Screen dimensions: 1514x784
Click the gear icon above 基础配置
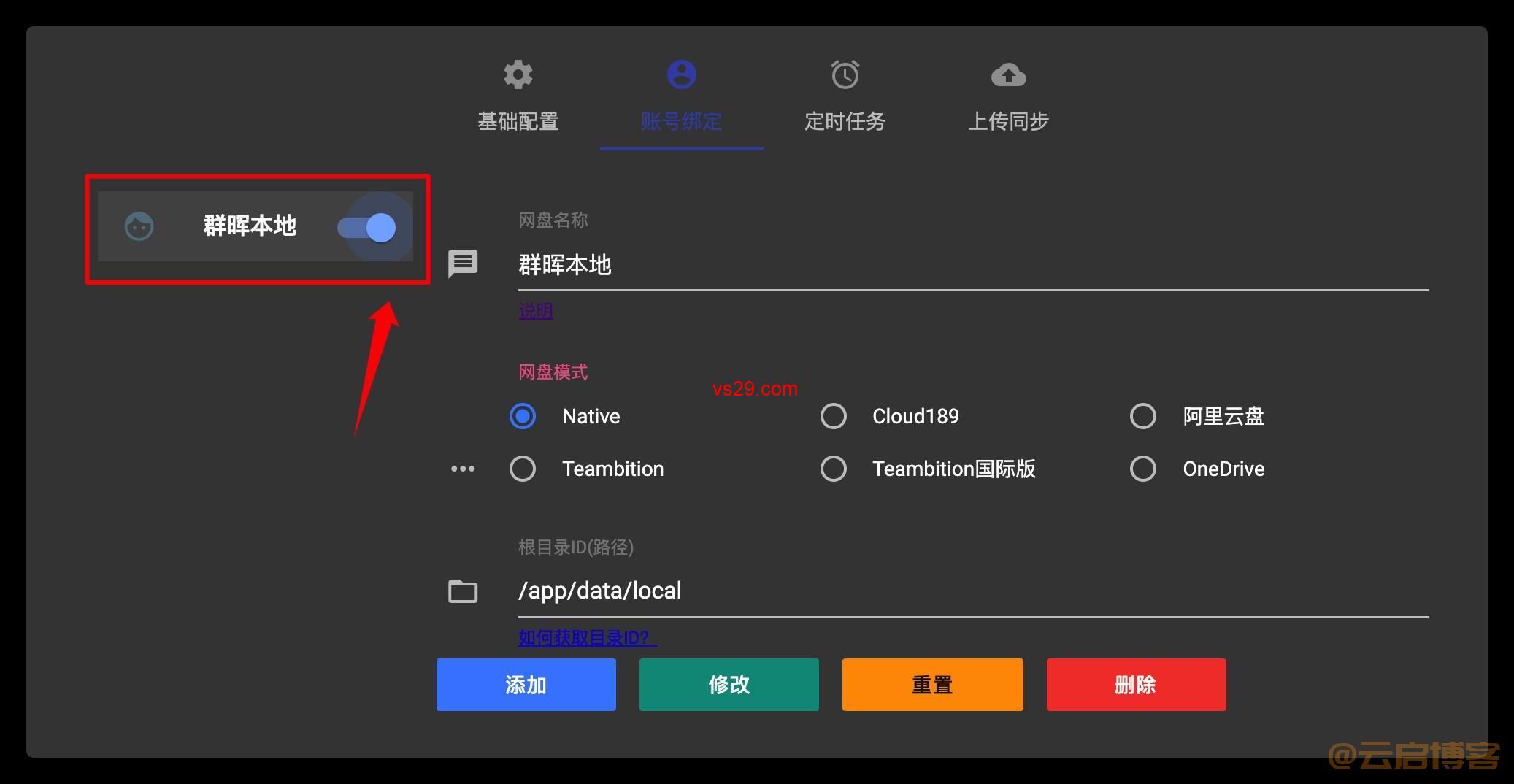click(x=518, y=74)
